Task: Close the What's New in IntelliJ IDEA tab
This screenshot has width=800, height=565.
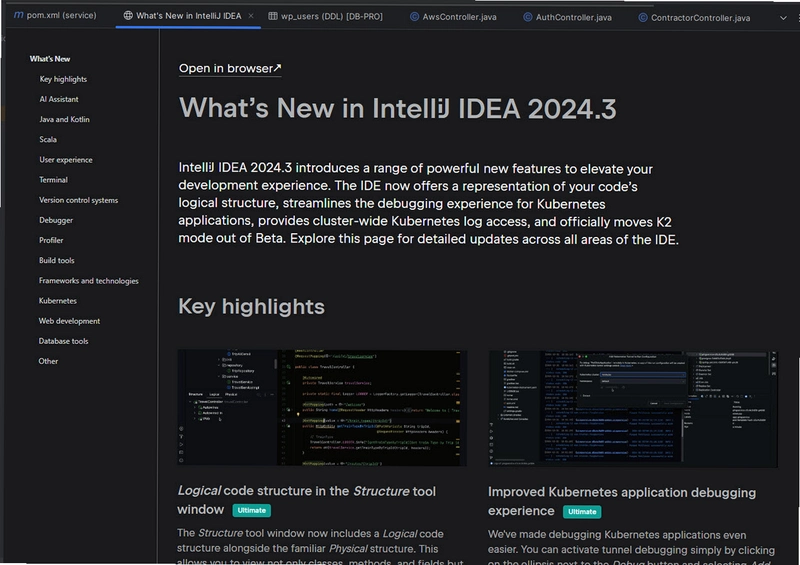Action: pyautogui.click(x=251, y=16)
